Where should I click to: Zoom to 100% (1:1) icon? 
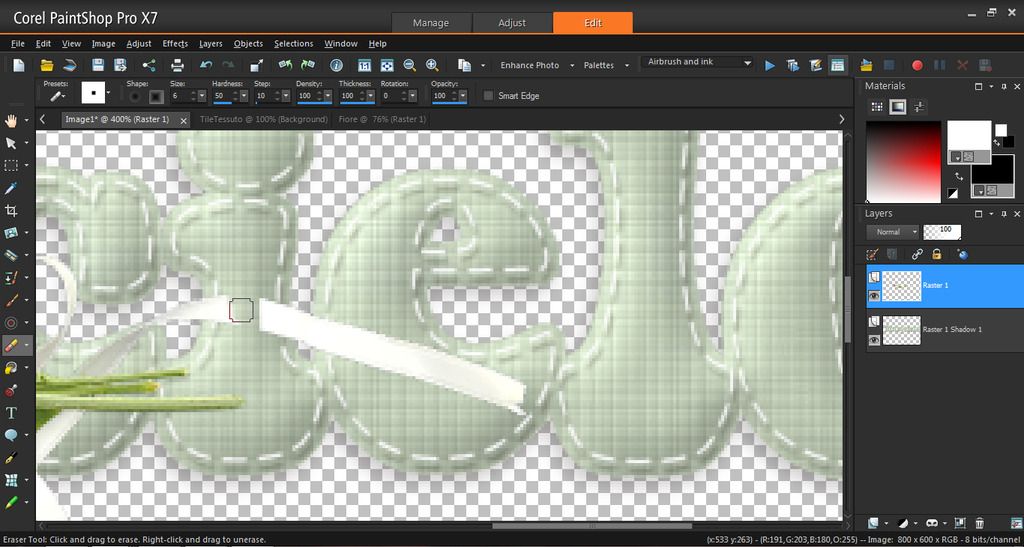[x=364, y=65]
